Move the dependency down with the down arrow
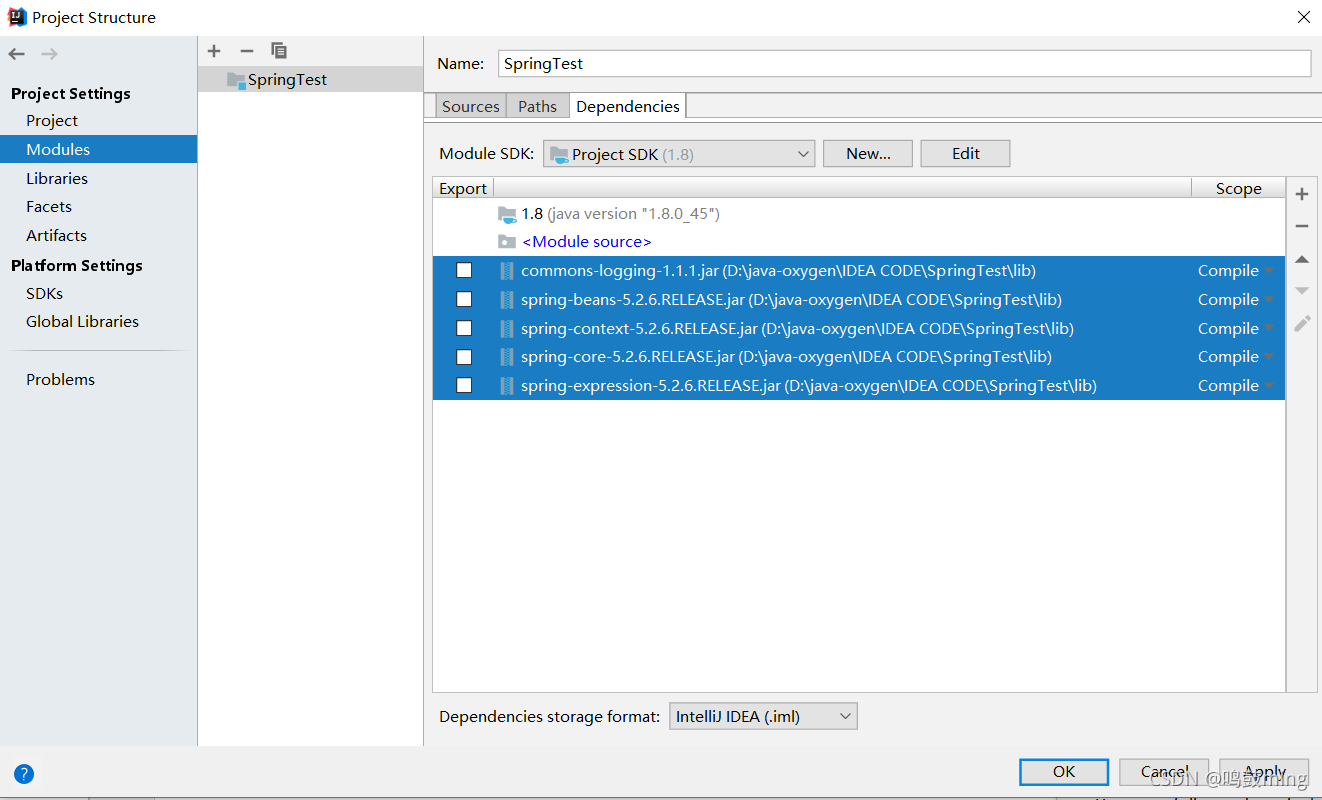 coord(1302,291)
